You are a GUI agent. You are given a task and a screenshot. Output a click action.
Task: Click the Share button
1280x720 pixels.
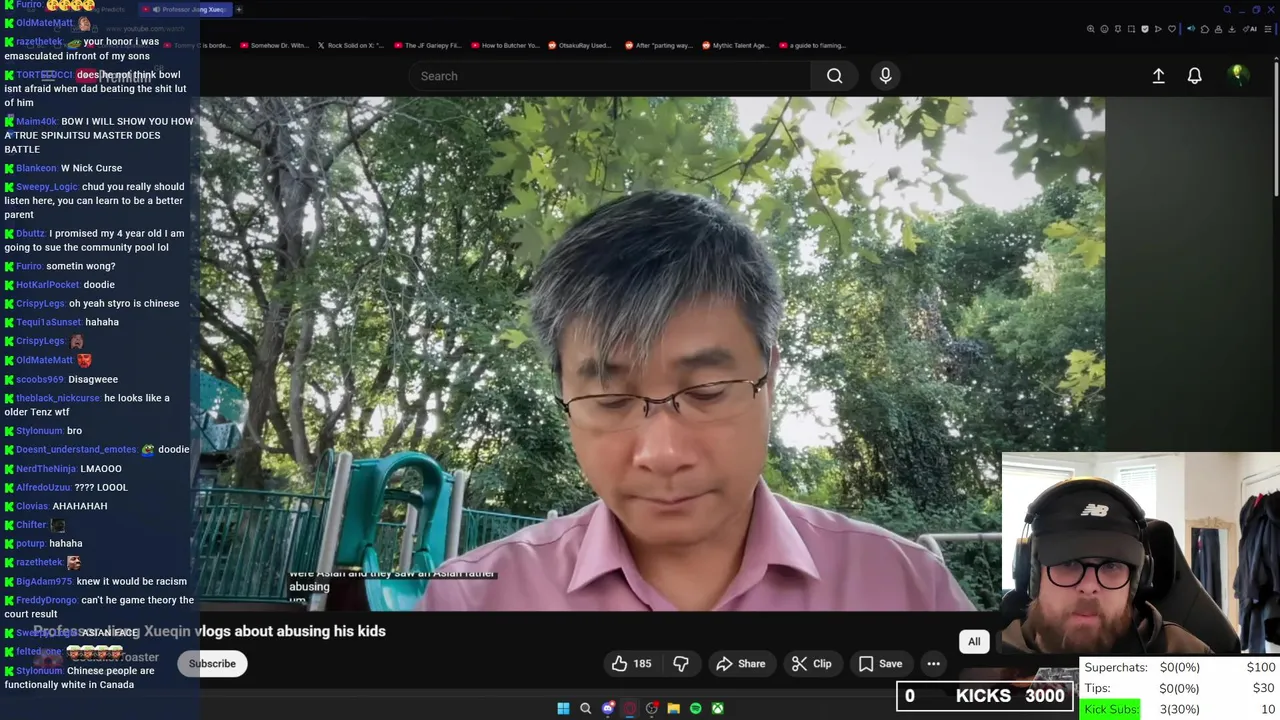[x=741, y=664]
